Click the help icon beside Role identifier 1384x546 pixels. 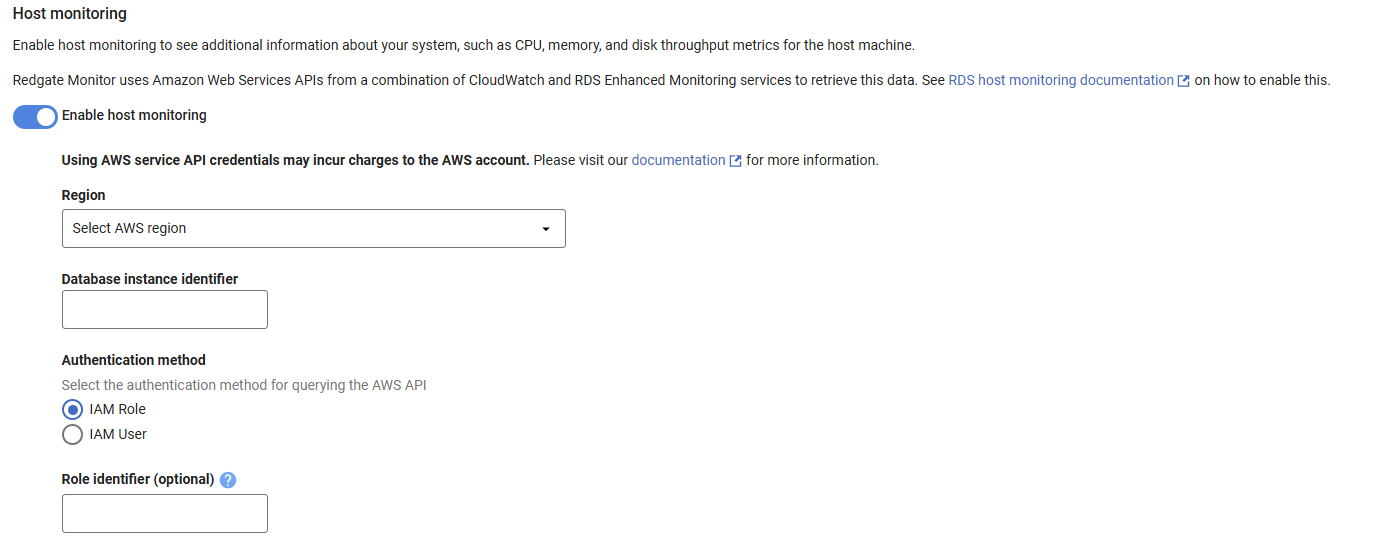coord(228,480)
